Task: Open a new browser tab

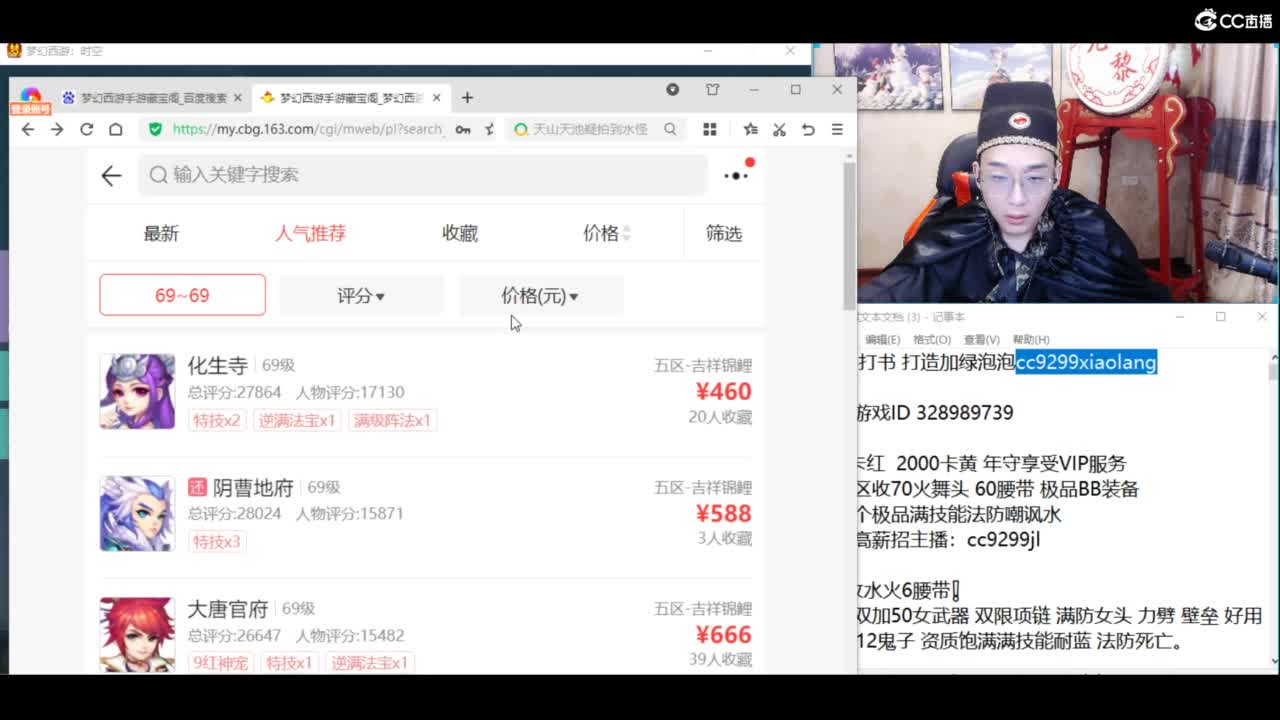Action: (x=467, y=97)
